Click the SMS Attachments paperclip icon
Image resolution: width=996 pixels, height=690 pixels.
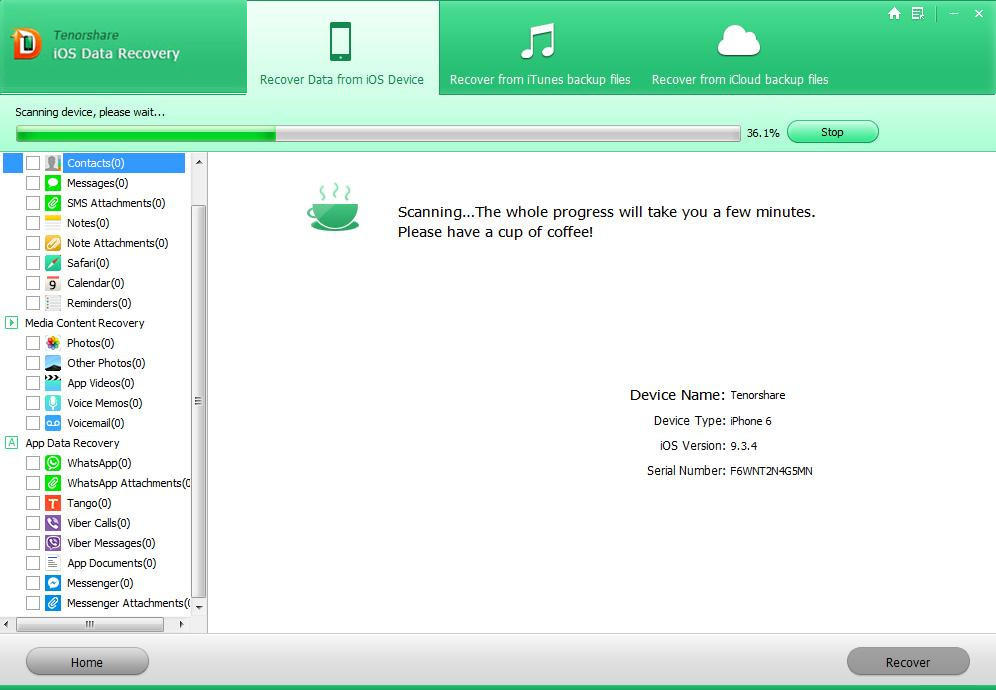53,203
